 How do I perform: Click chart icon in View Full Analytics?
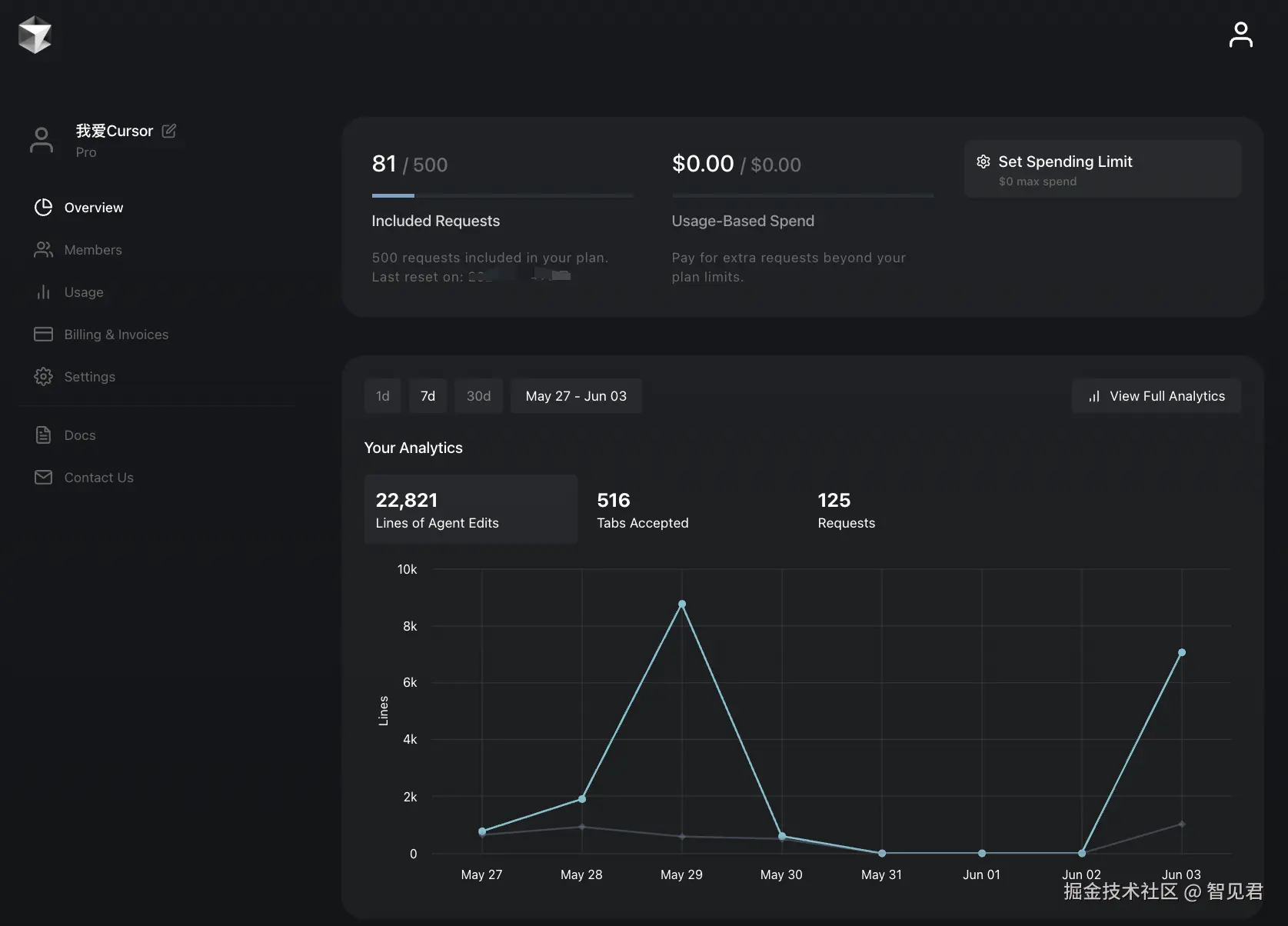coord(1093,396)
